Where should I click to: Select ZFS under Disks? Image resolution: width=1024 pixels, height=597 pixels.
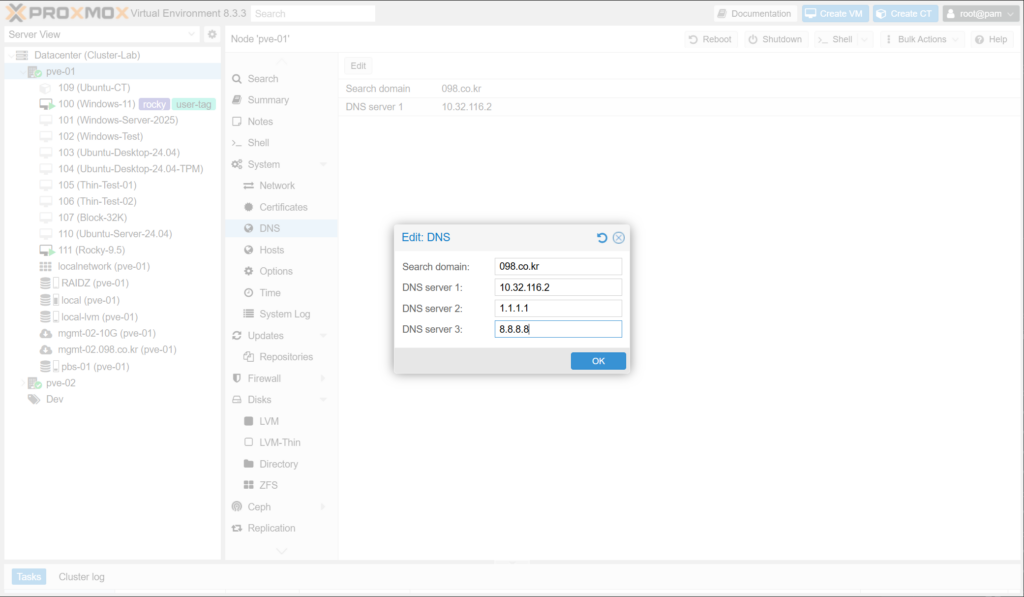[268, 485]
